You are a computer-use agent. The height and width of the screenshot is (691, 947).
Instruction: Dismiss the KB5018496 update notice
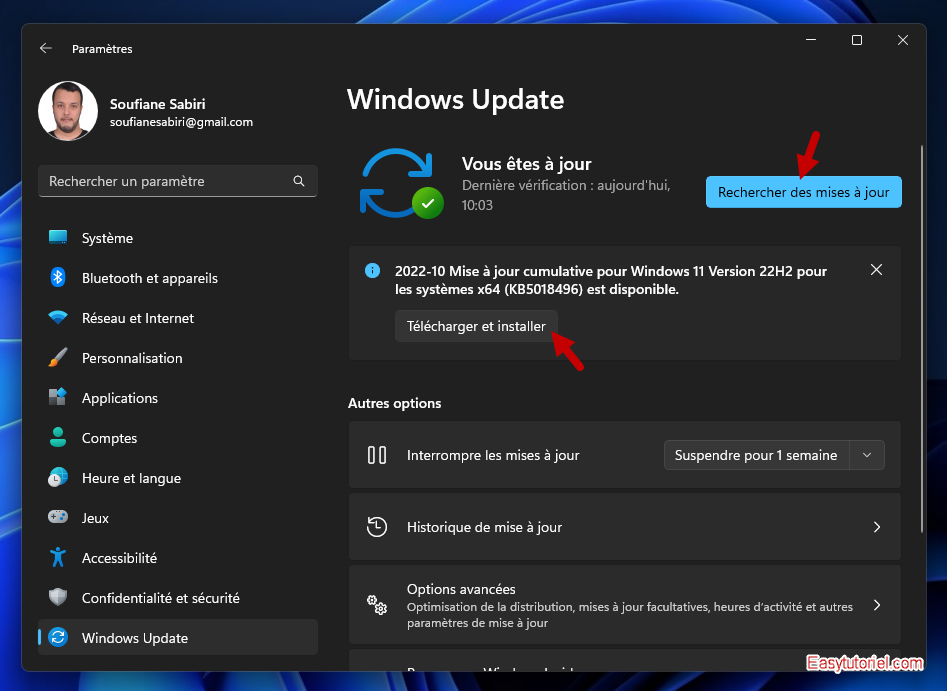876,269
